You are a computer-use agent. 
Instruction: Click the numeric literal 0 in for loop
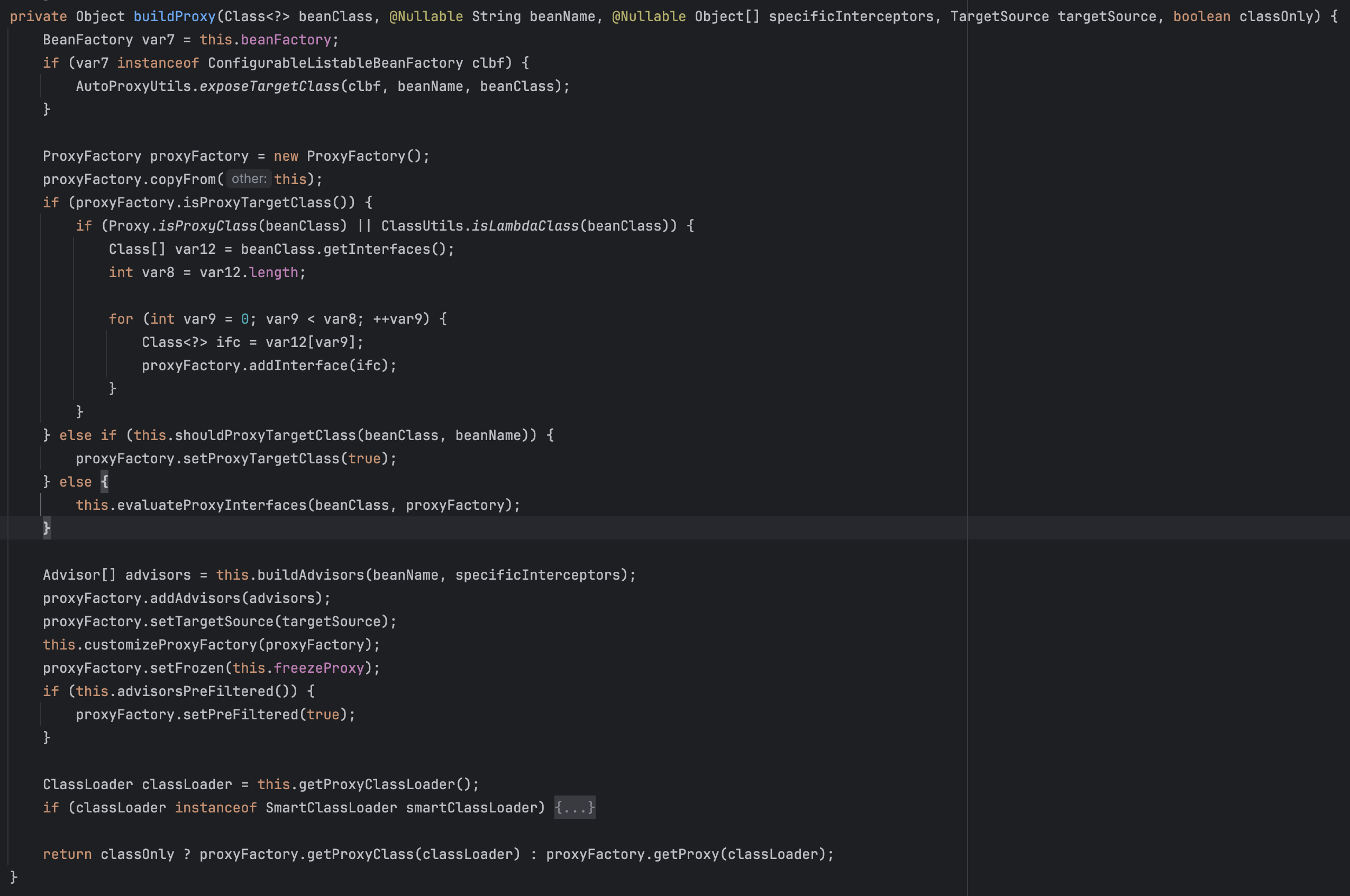click(244, 319)
